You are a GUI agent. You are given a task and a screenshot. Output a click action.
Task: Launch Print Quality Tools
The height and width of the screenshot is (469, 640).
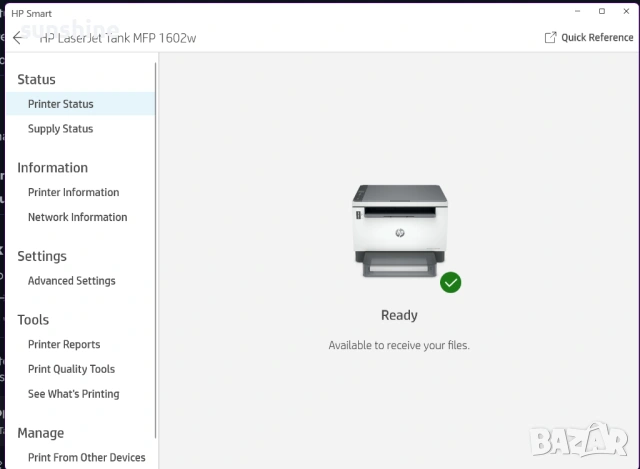[x=71, y=369]
